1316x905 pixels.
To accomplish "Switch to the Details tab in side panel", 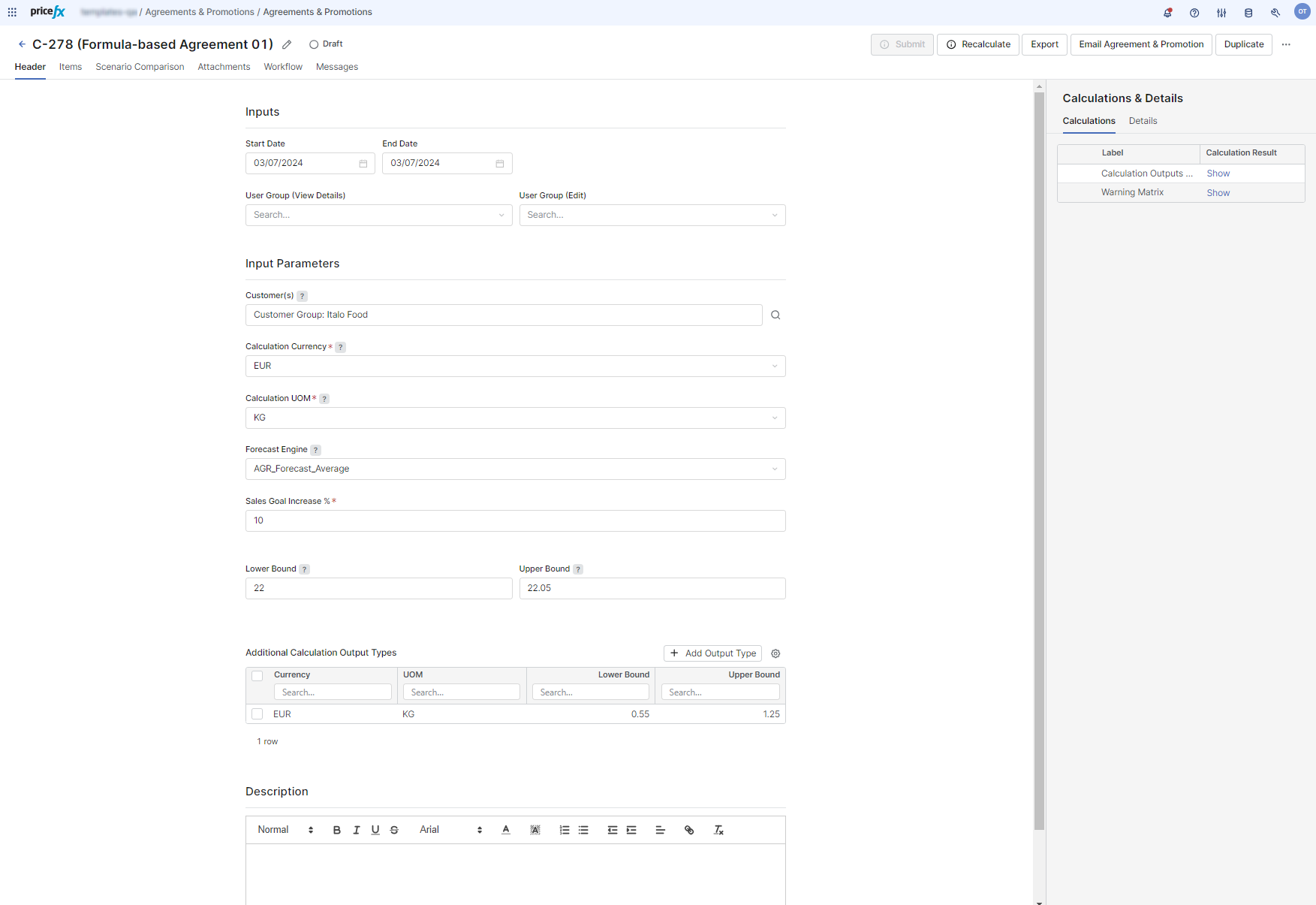I will pyautogui.click(x=1143, y=121).
